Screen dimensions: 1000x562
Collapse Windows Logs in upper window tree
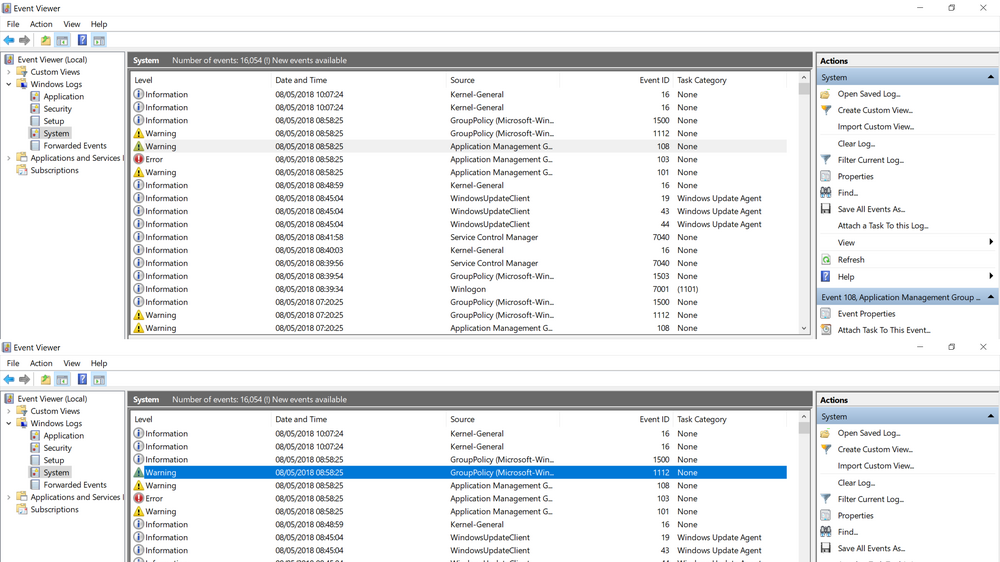click(x=9, y=84)
